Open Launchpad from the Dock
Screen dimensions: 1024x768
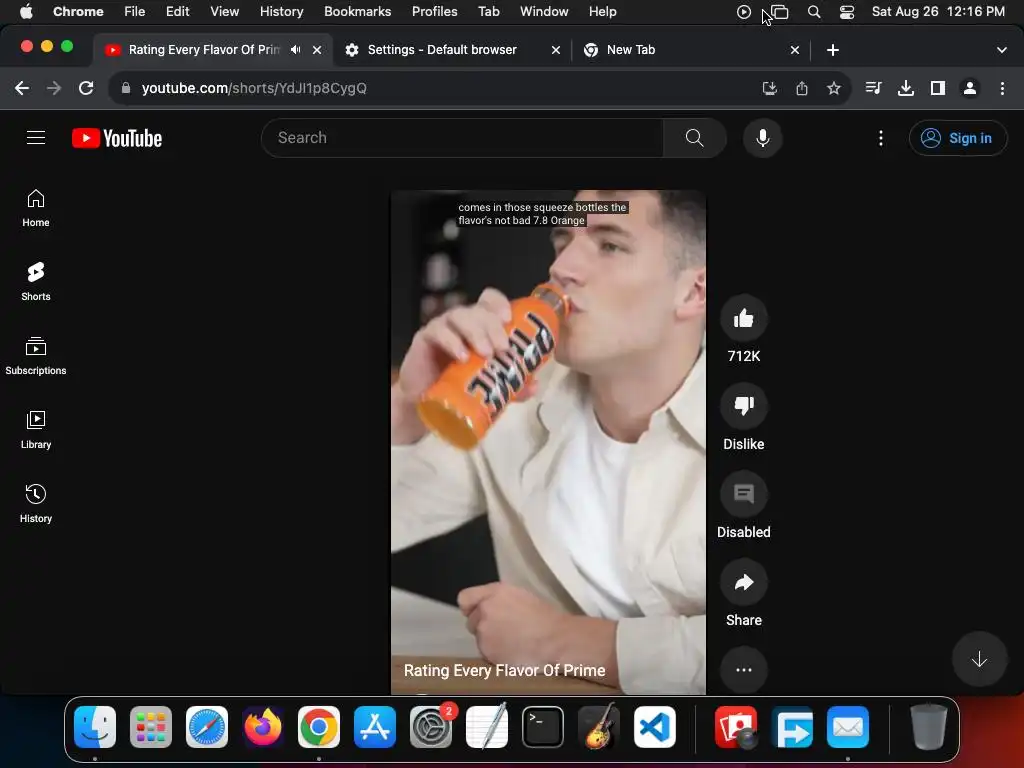click(x=151, y=727)
